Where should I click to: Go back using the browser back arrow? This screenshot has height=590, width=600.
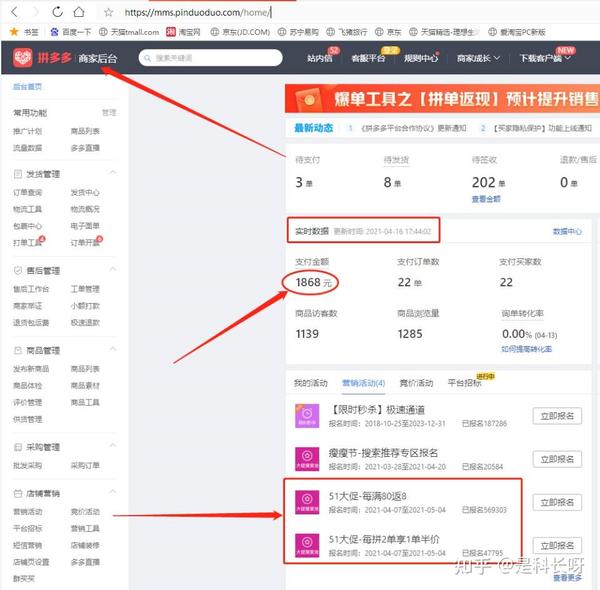click(x=15, y=12)
